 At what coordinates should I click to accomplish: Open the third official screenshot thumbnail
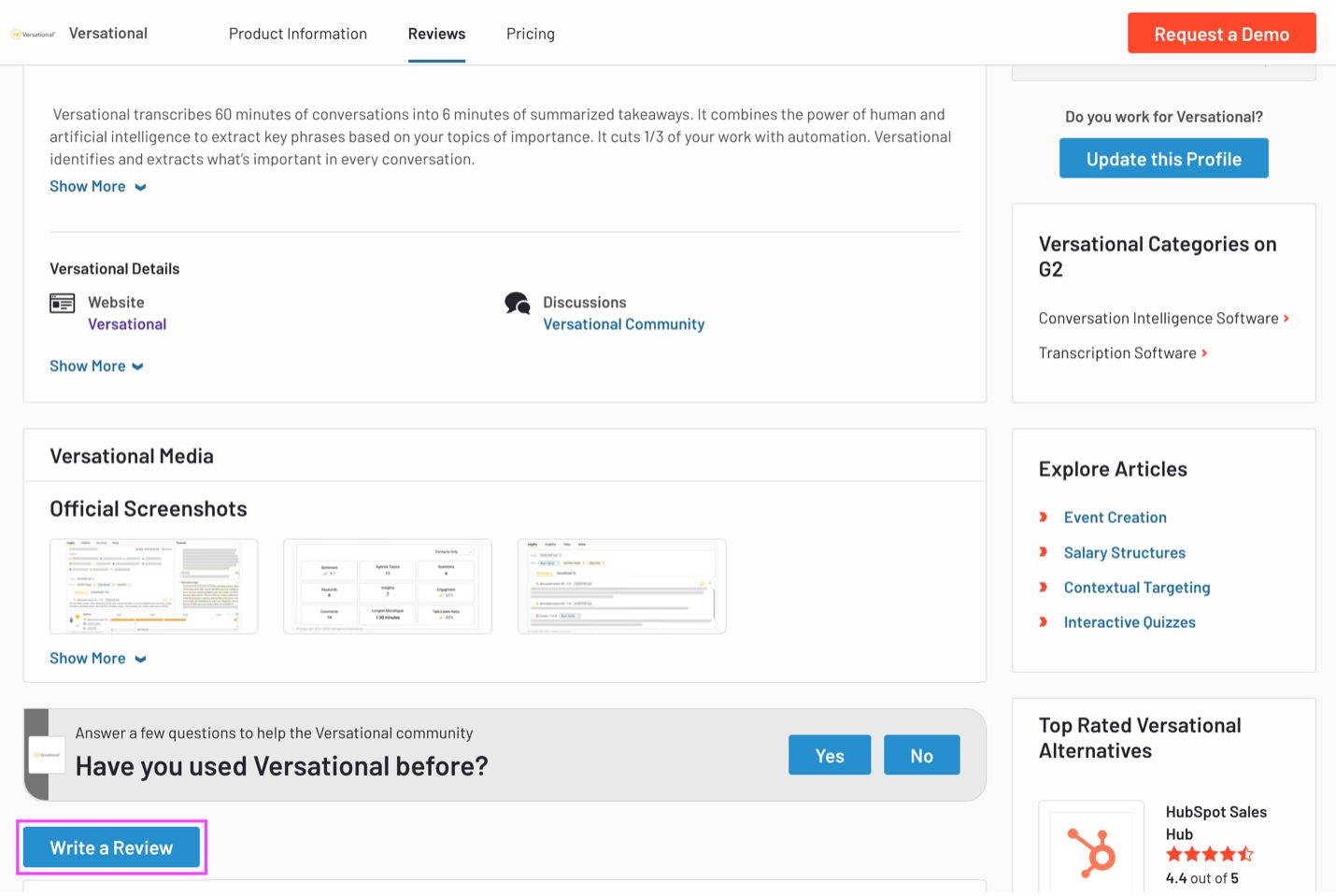click(x=622, y=587)
